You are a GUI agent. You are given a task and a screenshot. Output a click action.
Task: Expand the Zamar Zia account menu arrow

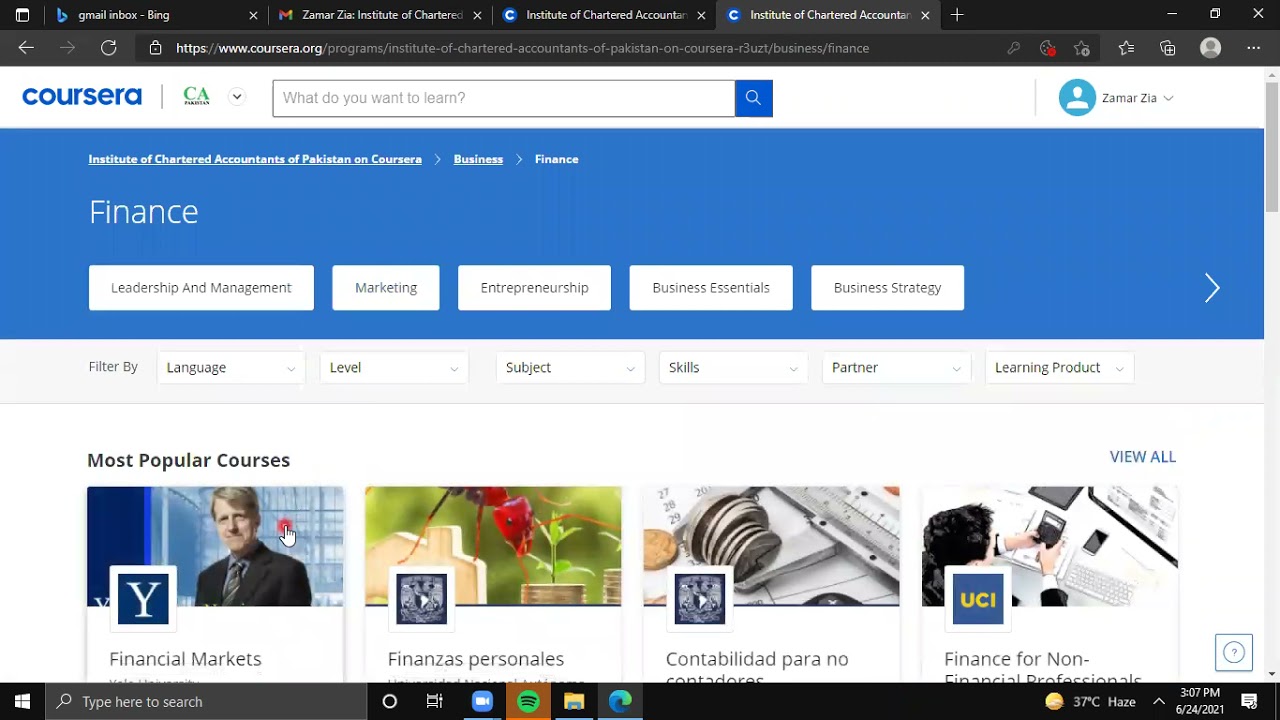point(1168,98)
